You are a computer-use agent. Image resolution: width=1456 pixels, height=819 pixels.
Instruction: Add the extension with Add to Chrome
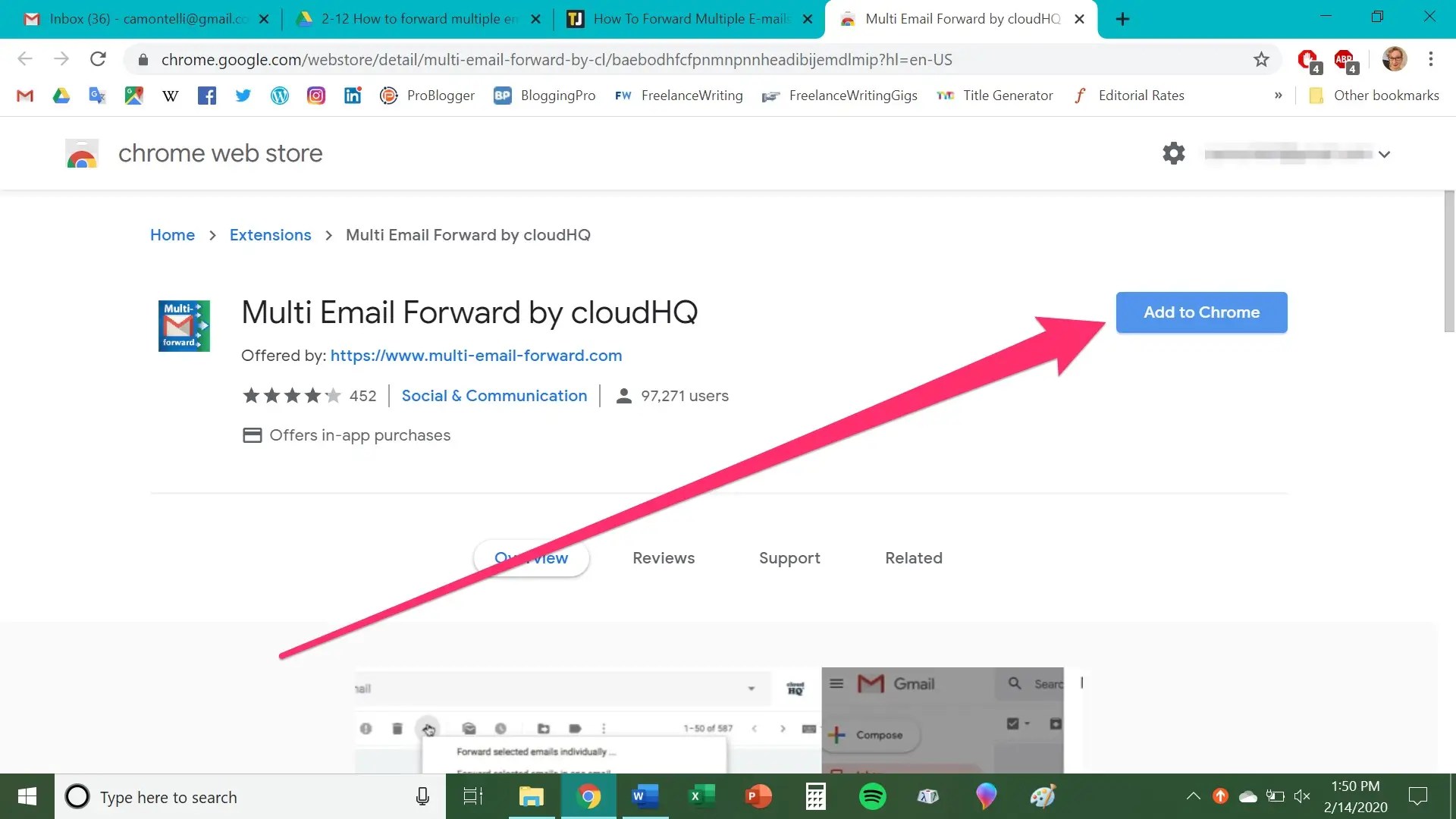(x=1201, y=312)
